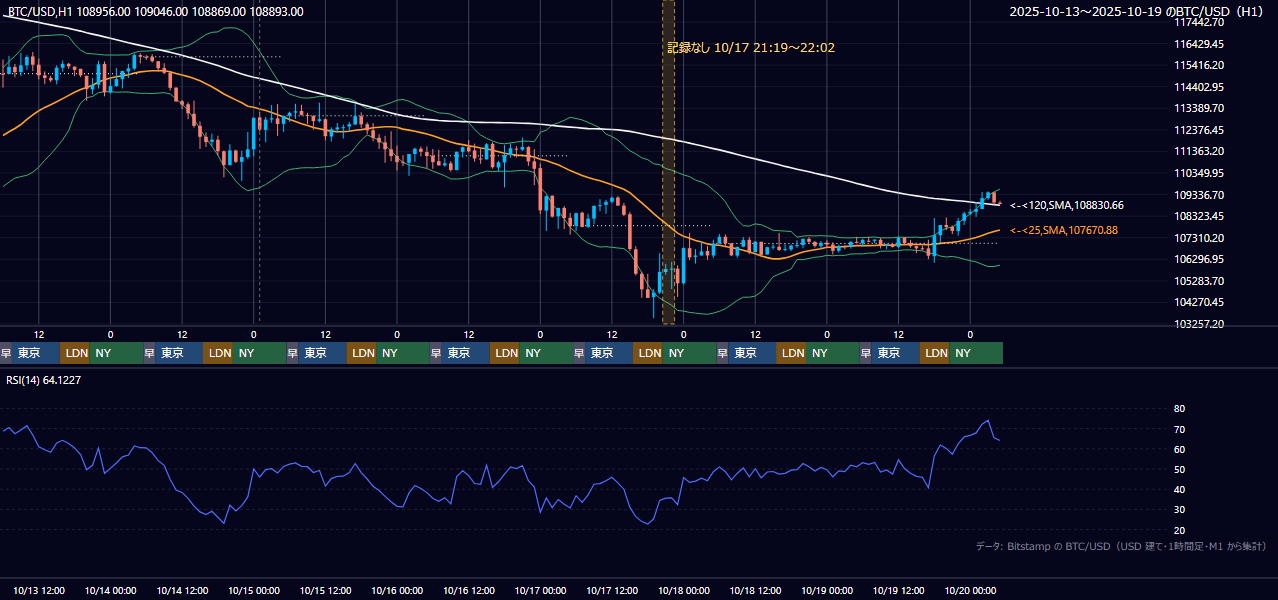The width and height of the screenshot is (1278, 600).
Task: Click RSI axis level 30
Action: click(1179, 509)
